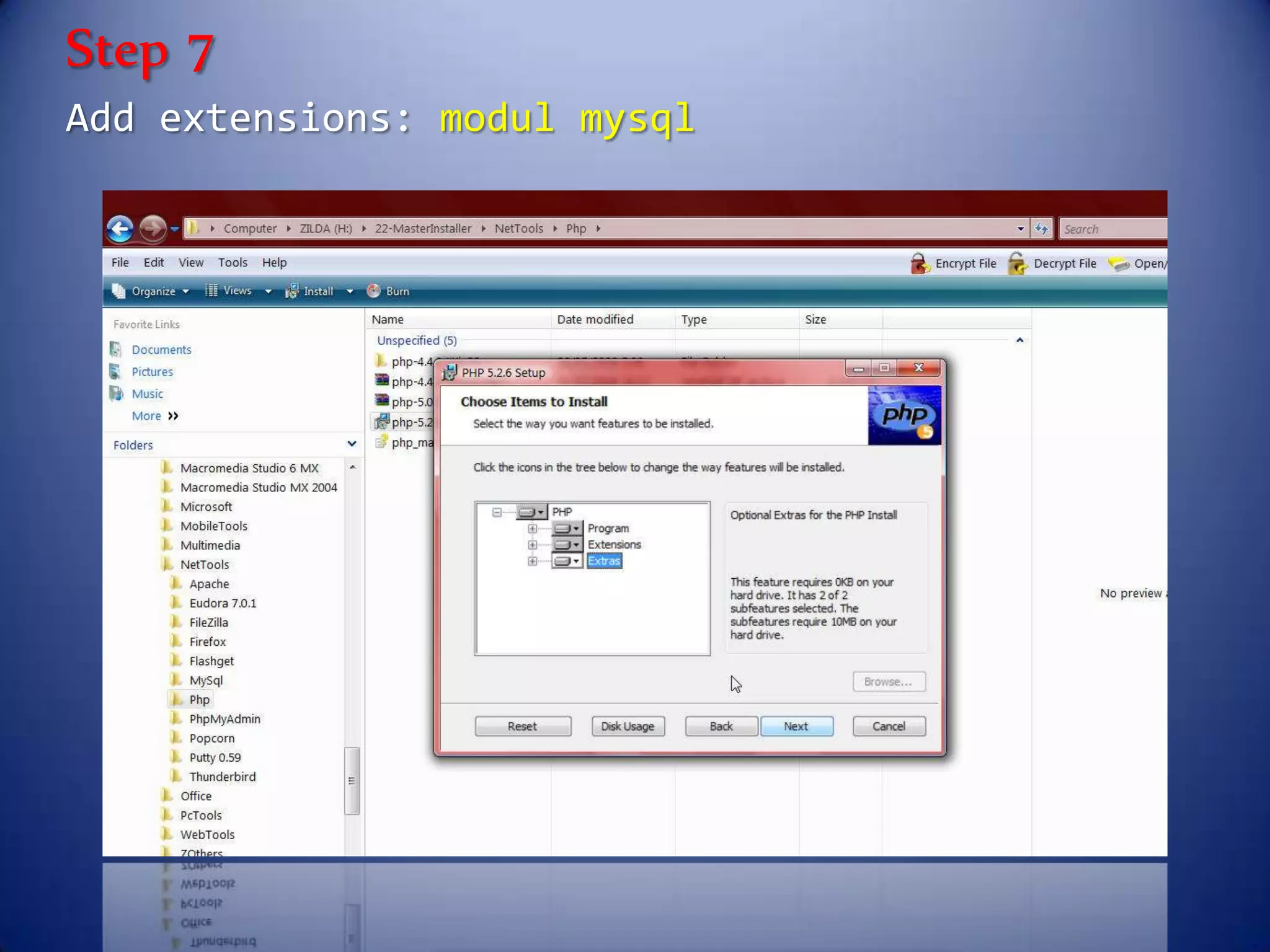The width and height of the screenshot is (1270, 952).
Task: Click the Encrypt File lock icon
Action: pos(920,263)
